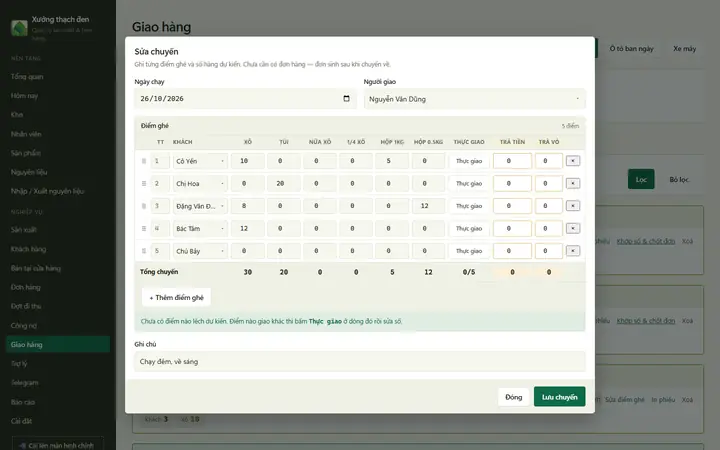The width and height of the screenshot is (720, 450).
Task: Open Nhập / Xuất nguyên liệu in sidebar
Action: [x=58, y=191]
